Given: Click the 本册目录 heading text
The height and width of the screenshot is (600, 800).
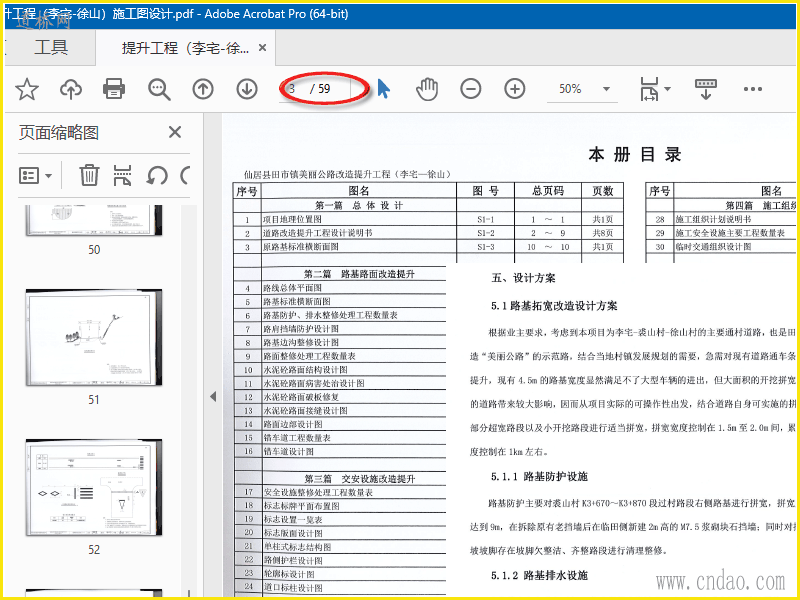Looking at the screenshot, I should tap(635, 154).
